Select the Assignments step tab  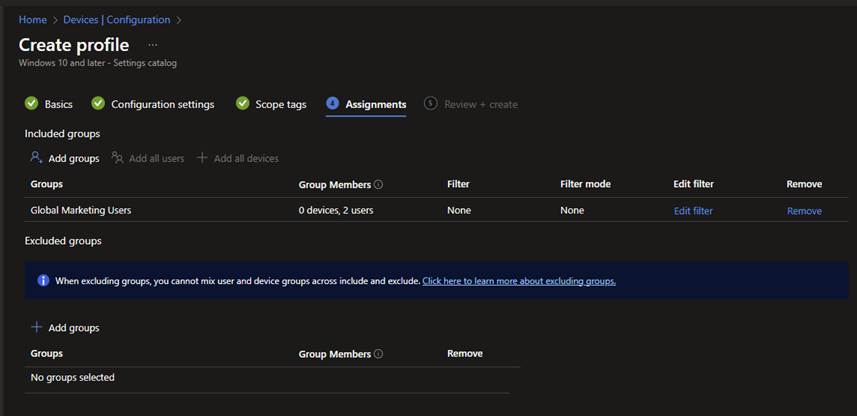point(375,105)
